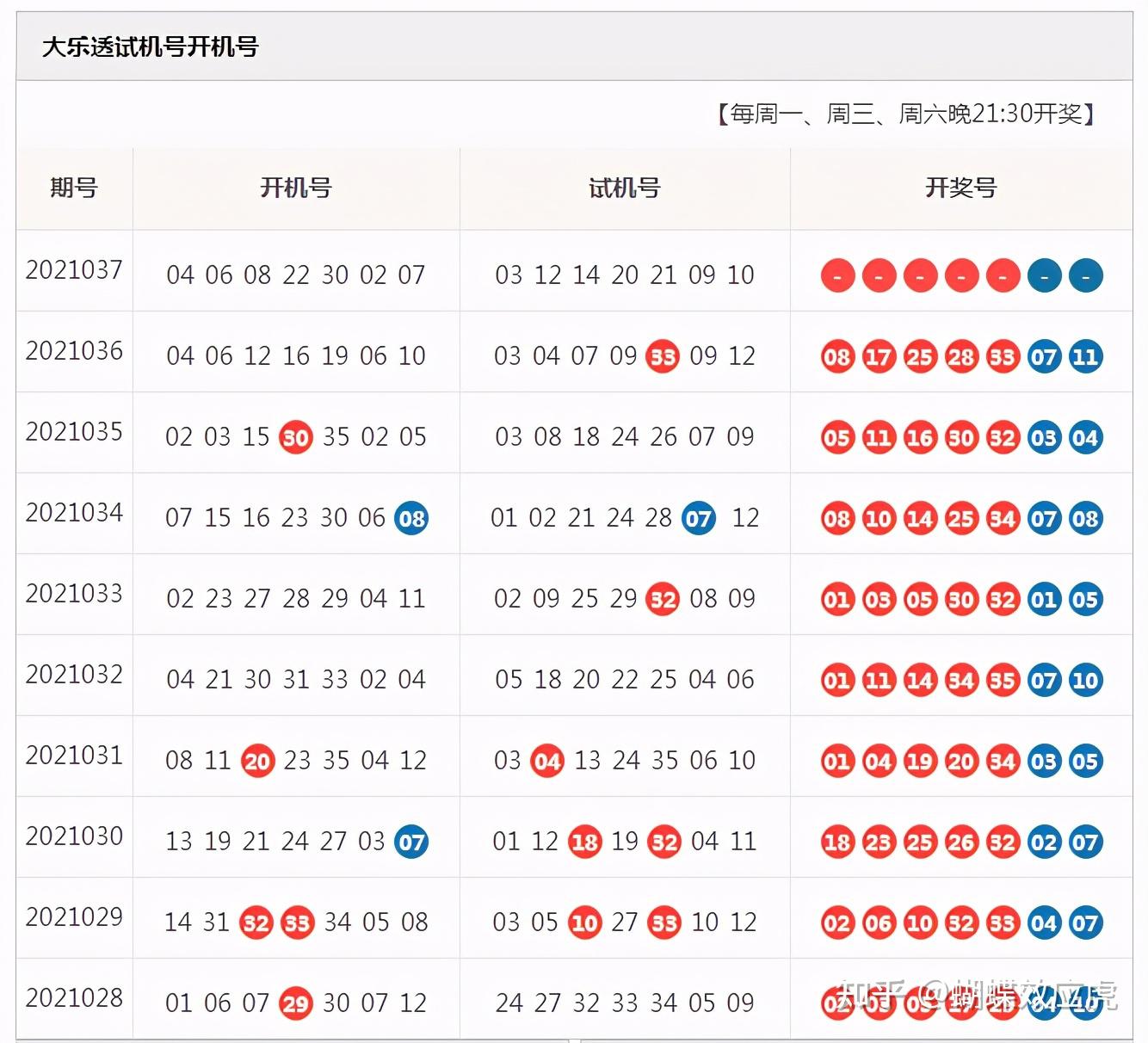This screenshot has width=1148, height=1043.
Task: Select period number 2021036
Action: point(74,351)
